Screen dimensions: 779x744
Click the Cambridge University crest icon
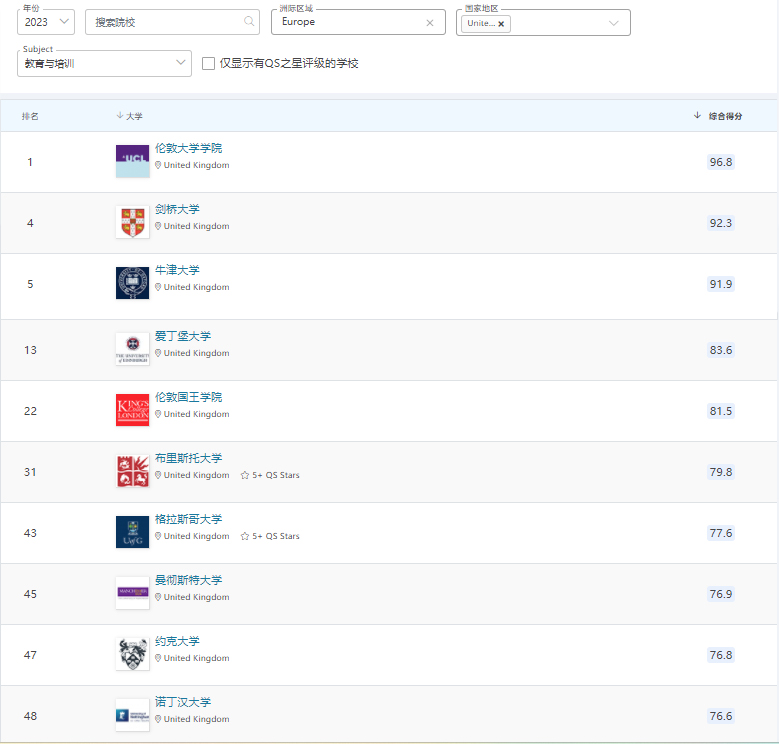click(x=132, y=222)
